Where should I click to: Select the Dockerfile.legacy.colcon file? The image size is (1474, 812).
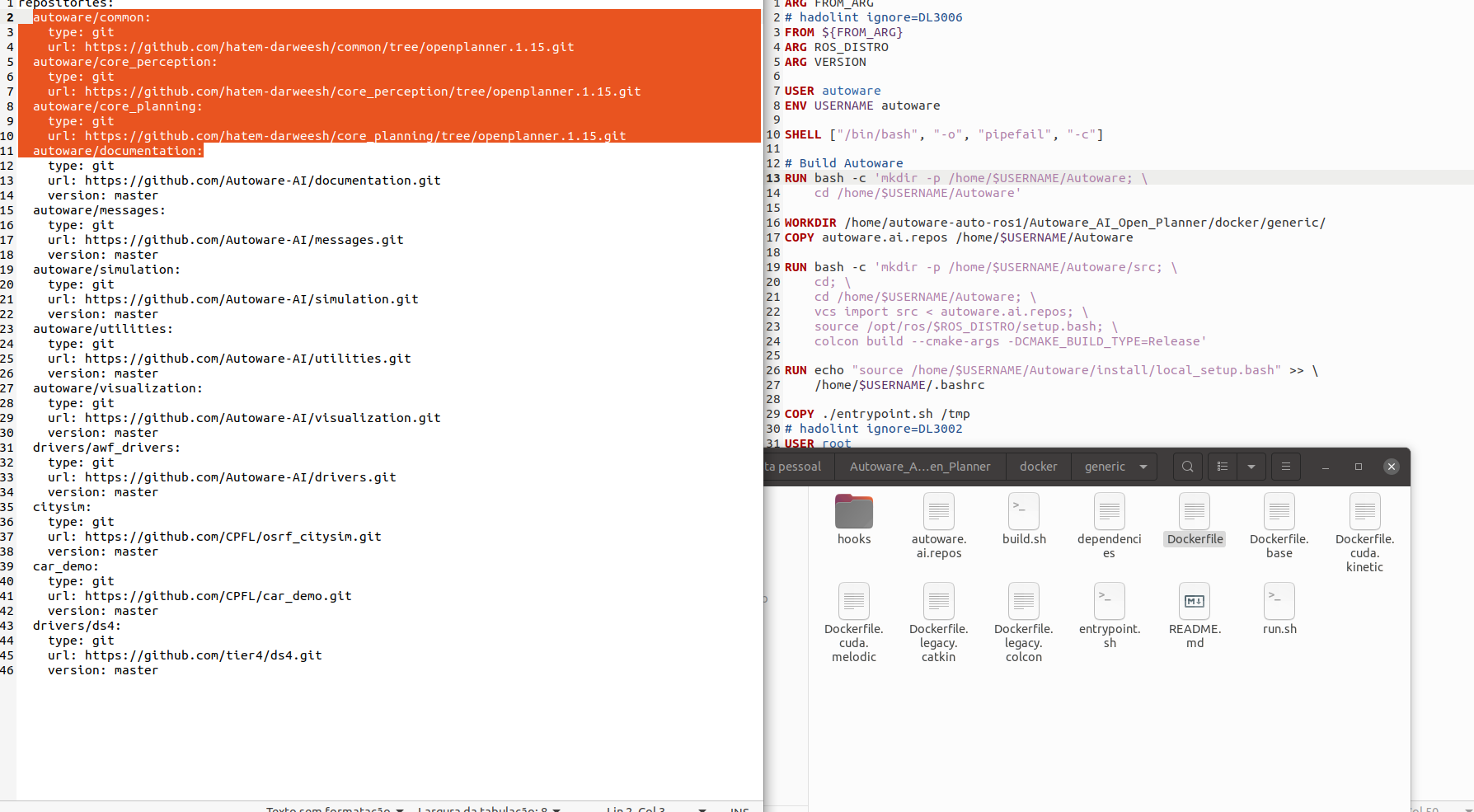tap(1023, 602)
